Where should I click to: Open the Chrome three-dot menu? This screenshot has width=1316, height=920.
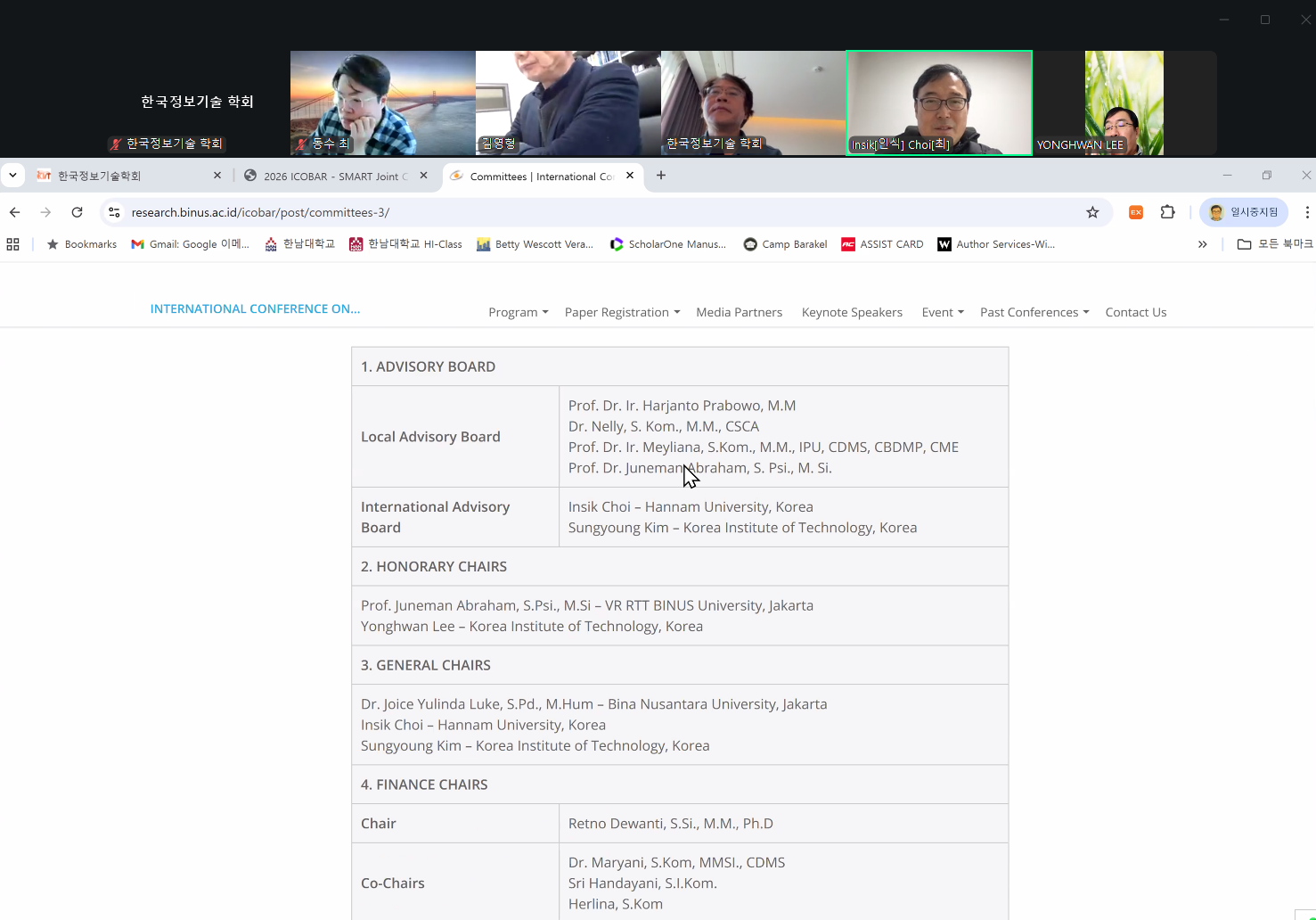coord(1306,212)
